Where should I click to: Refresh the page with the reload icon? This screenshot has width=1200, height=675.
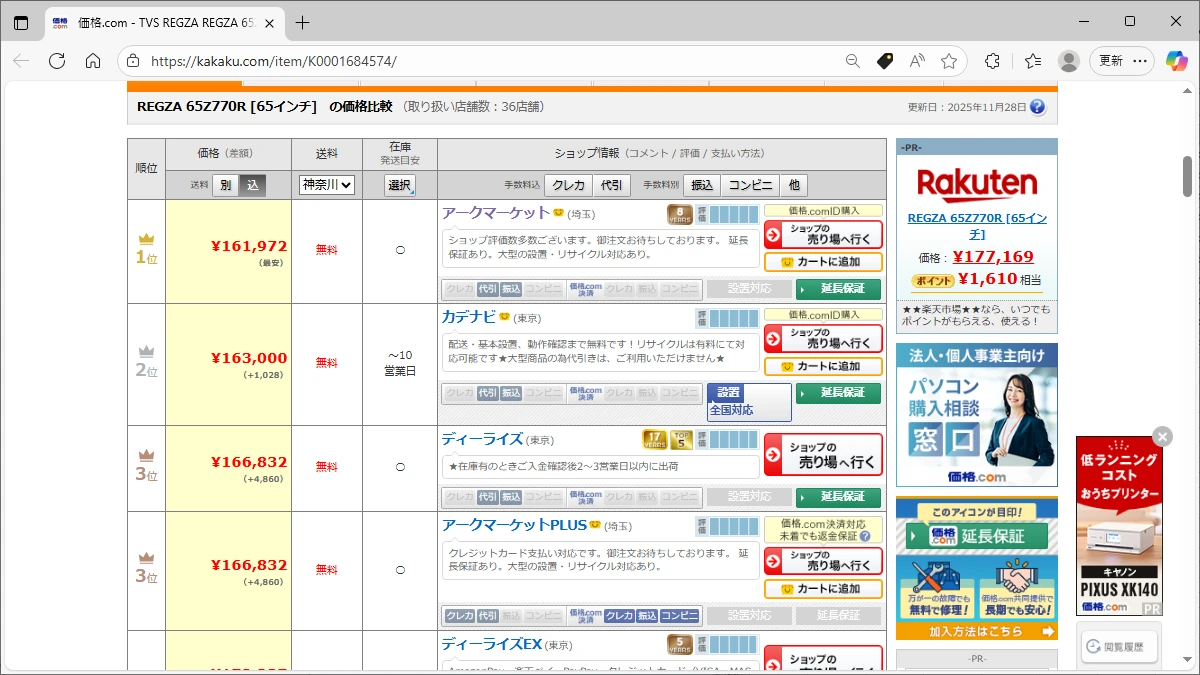[x=57, y=61]
